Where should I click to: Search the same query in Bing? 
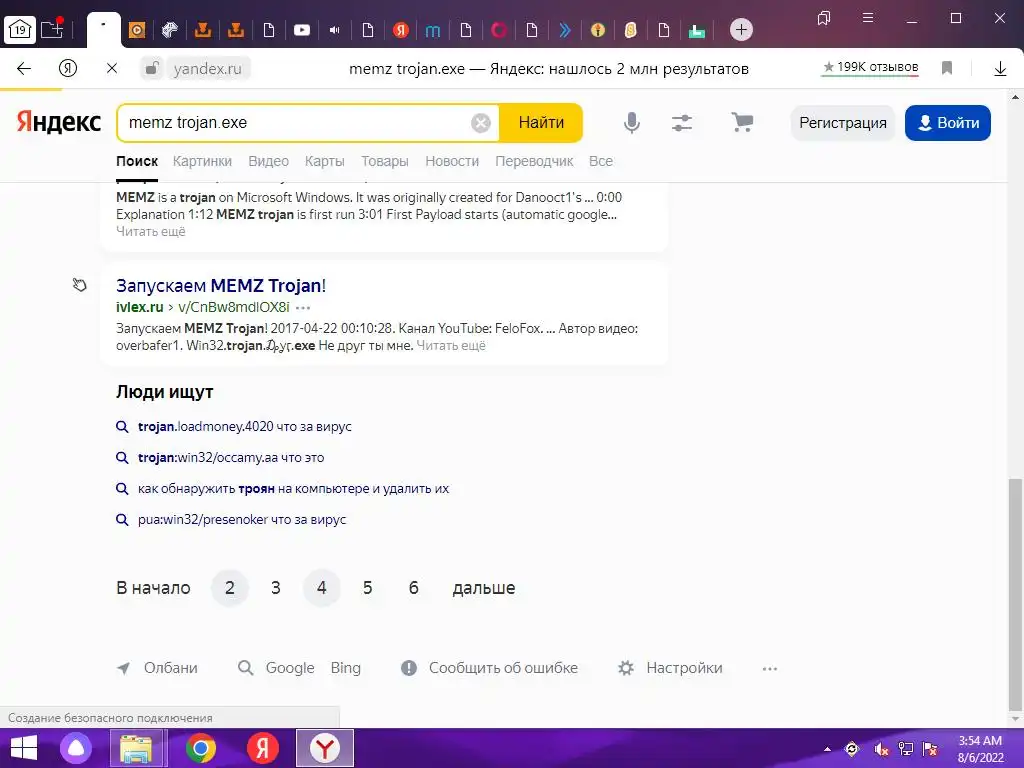345,668
